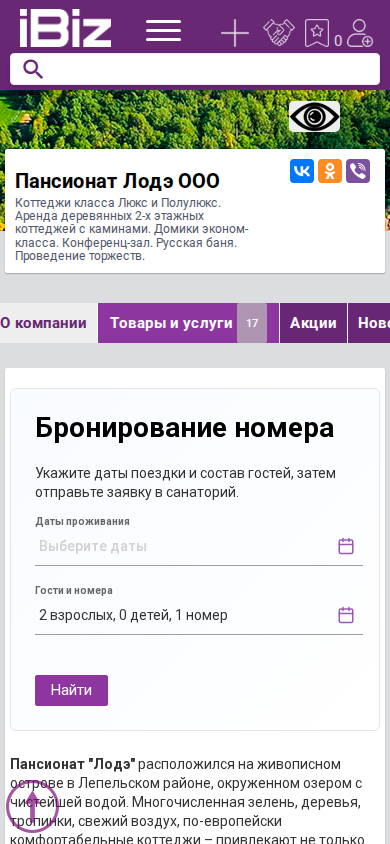This screenshot has height=844, width=390.
Task: Click the plus add icon
Action: pyautogui.click(x=235, y=33)
